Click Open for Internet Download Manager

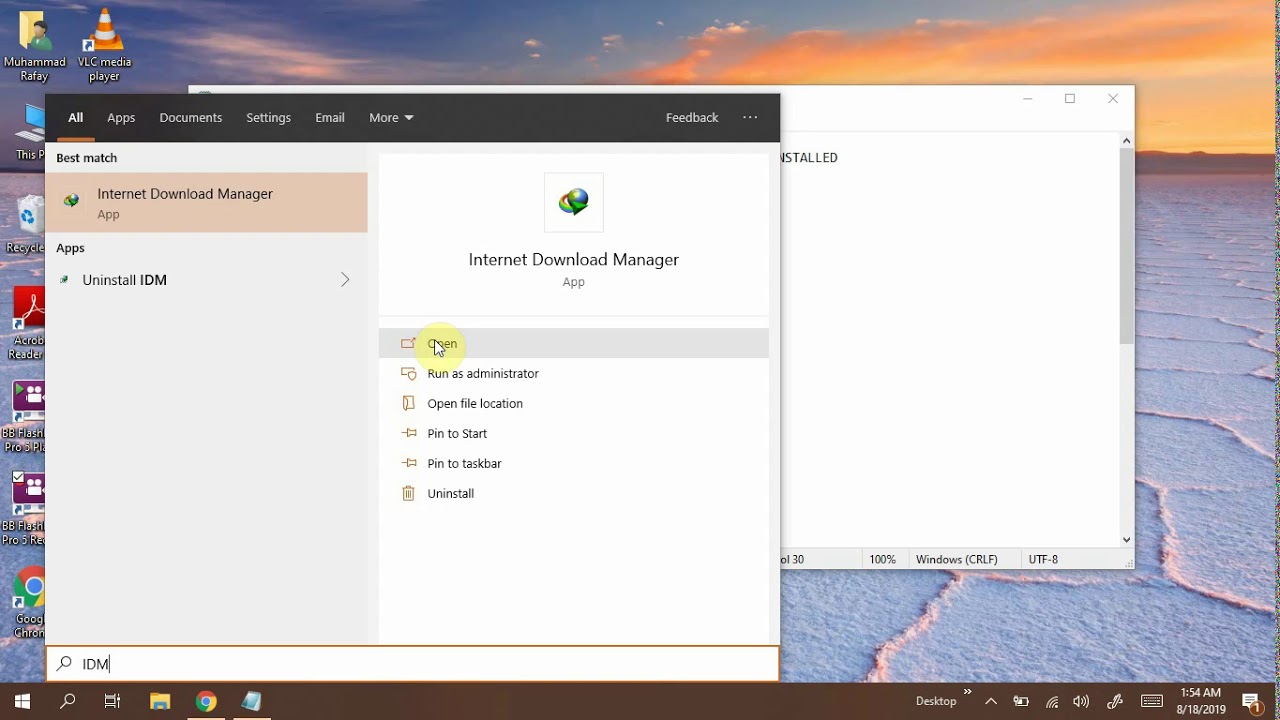pyautogui.click(x=574, y=343)
